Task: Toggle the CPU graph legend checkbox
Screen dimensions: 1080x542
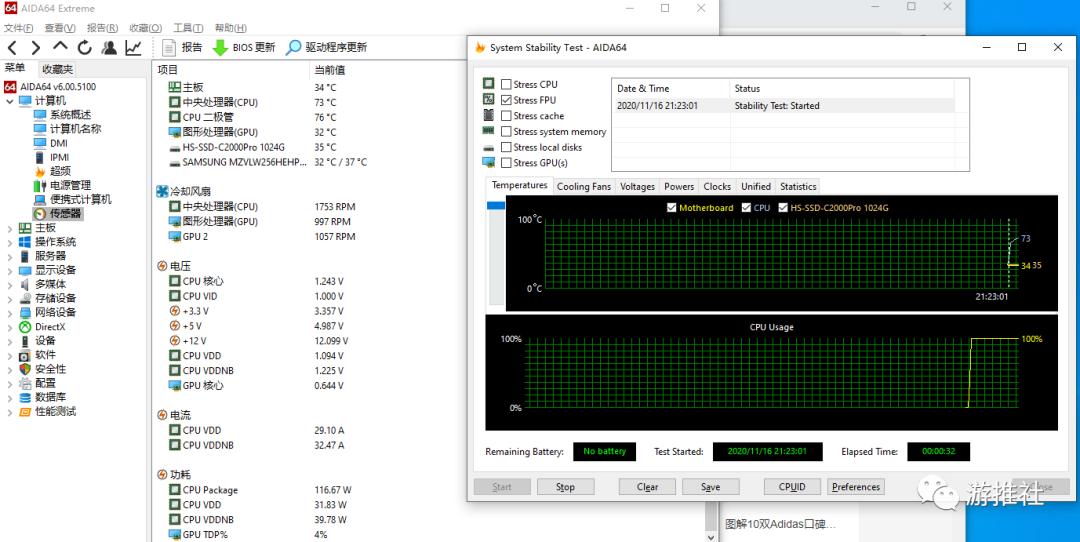Action: click(746, 207)
